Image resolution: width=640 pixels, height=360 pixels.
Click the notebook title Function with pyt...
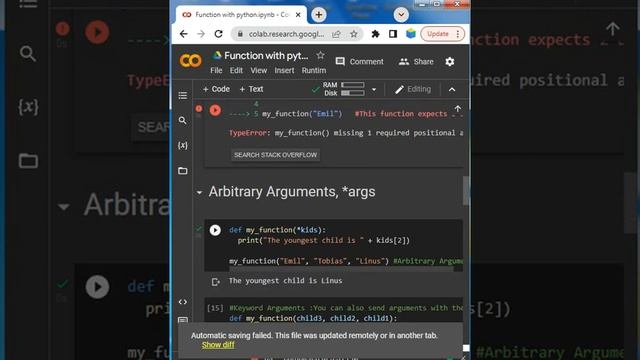[x=266, y=56]
